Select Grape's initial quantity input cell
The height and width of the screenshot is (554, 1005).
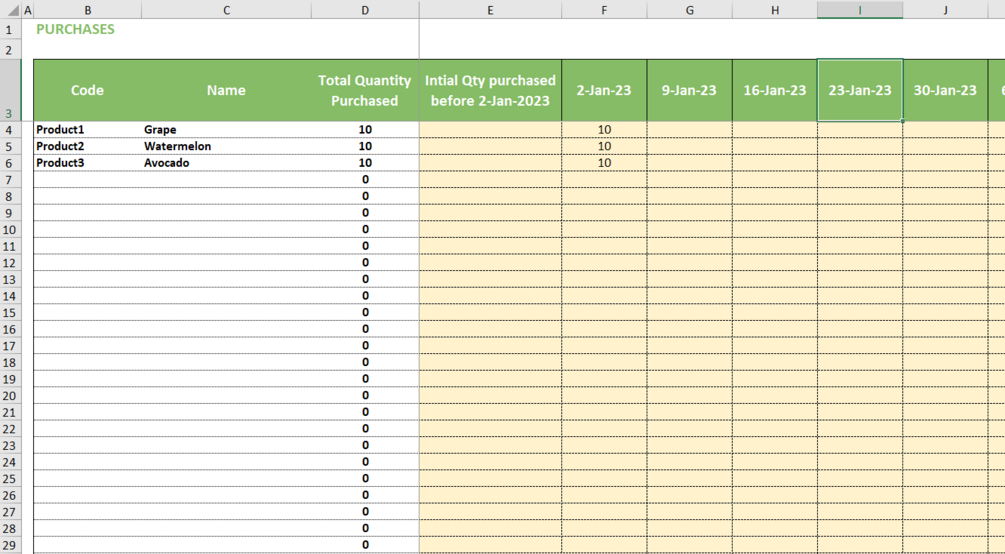(490, 130)
